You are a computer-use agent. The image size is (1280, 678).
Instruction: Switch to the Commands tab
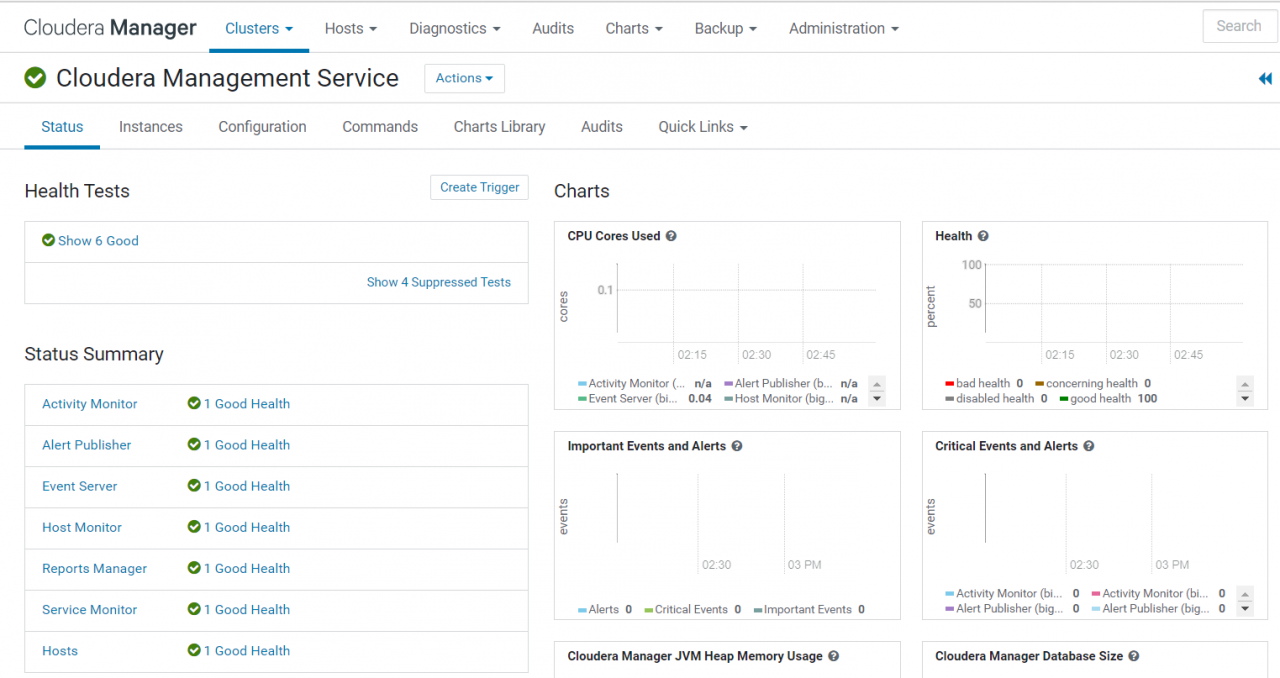pyautogui.click(x=380, y=127)
